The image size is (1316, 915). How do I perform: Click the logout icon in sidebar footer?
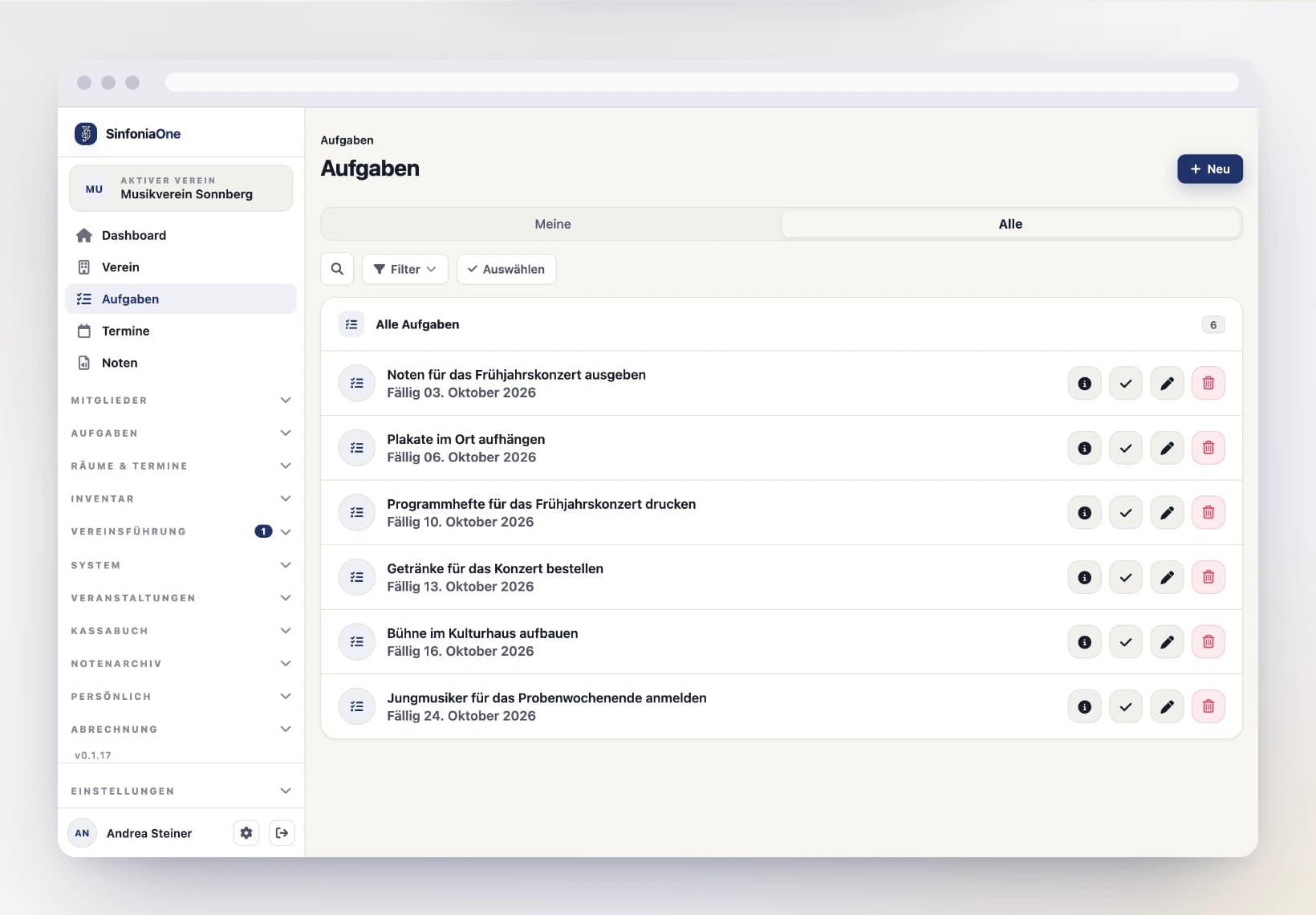[282, 833]
